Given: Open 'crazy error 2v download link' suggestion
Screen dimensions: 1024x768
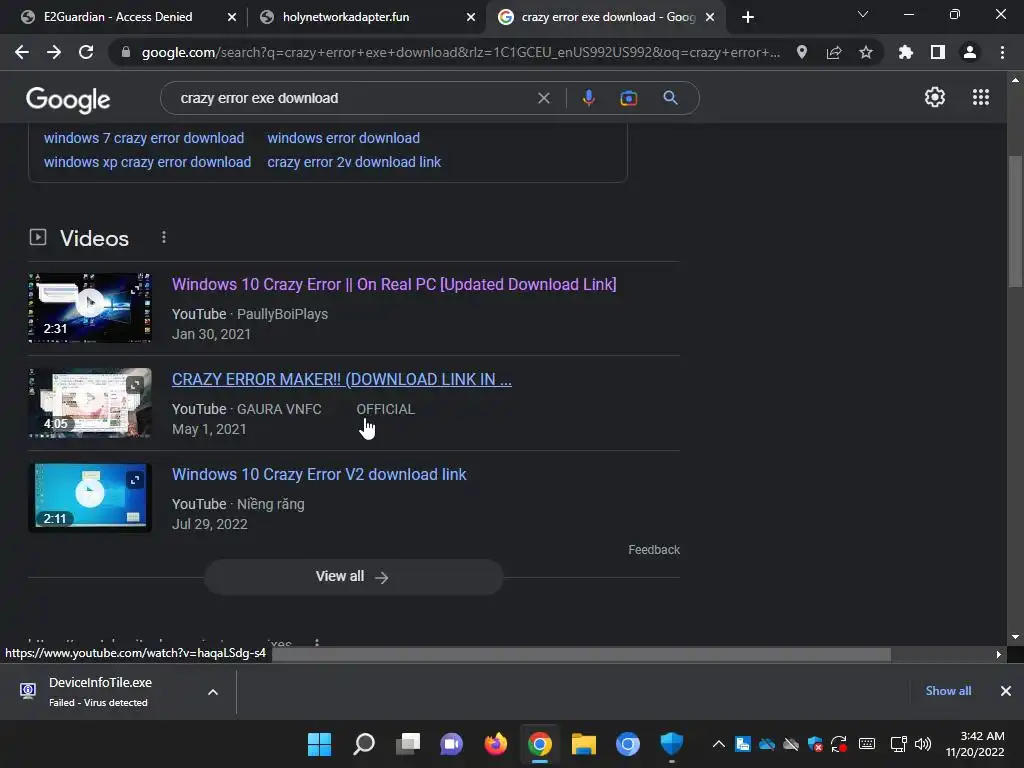Looking at the screenshot, I should click(x=354, y=162).
